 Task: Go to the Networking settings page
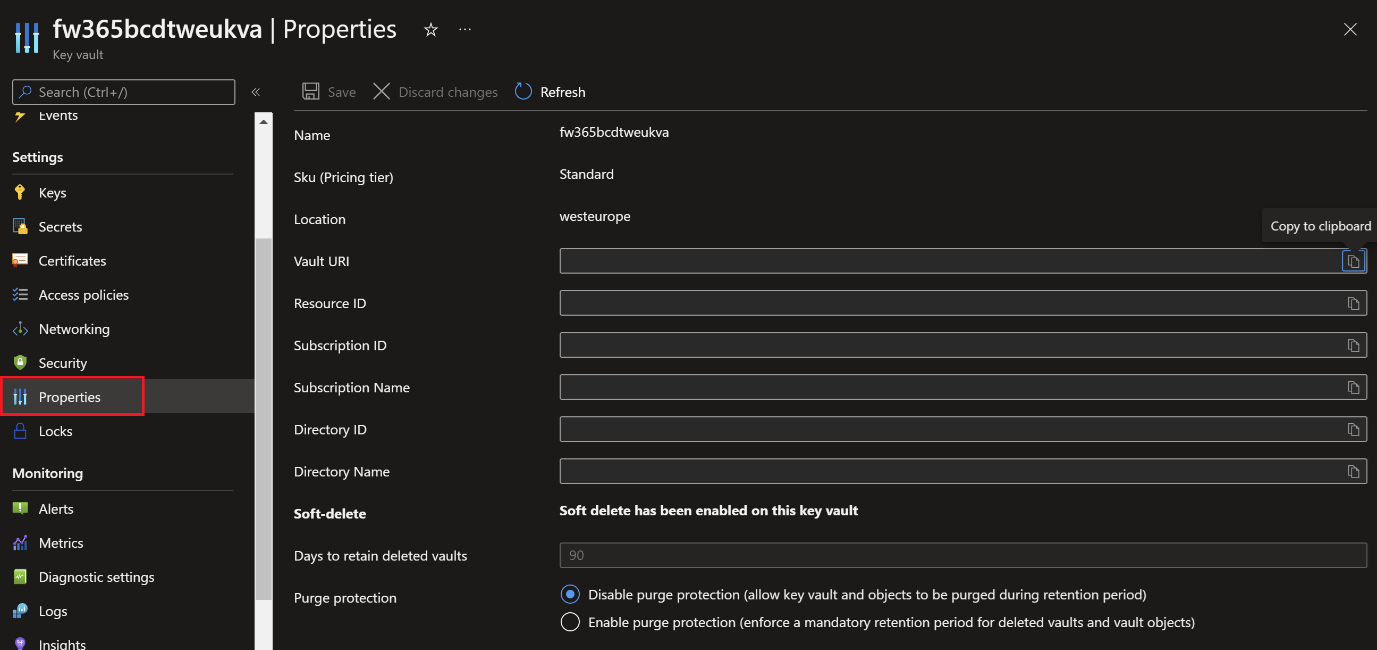[x=74, y=329]
